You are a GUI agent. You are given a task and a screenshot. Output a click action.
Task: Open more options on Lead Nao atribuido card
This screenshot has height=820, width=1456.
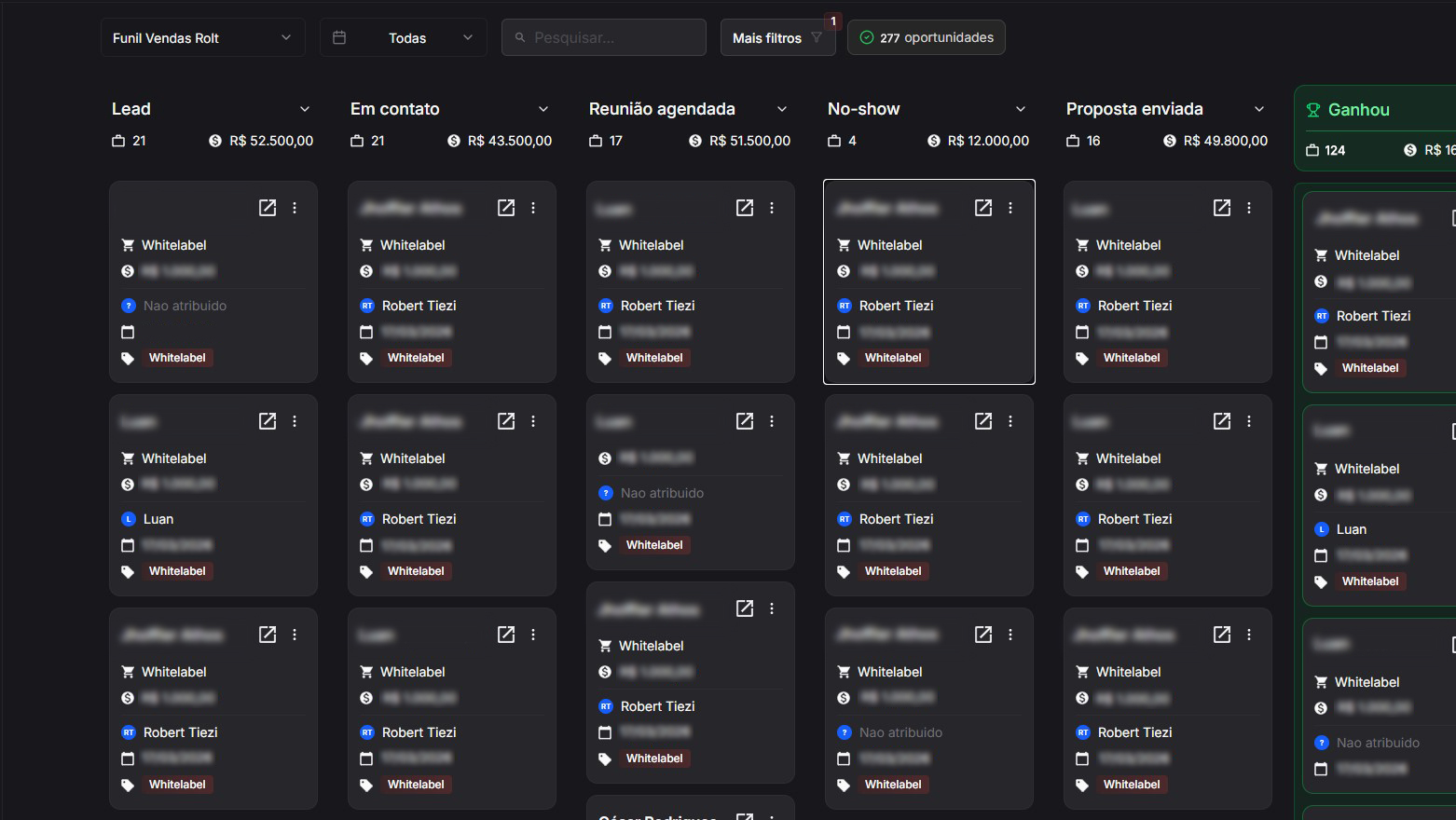click(x=295, y=208)
